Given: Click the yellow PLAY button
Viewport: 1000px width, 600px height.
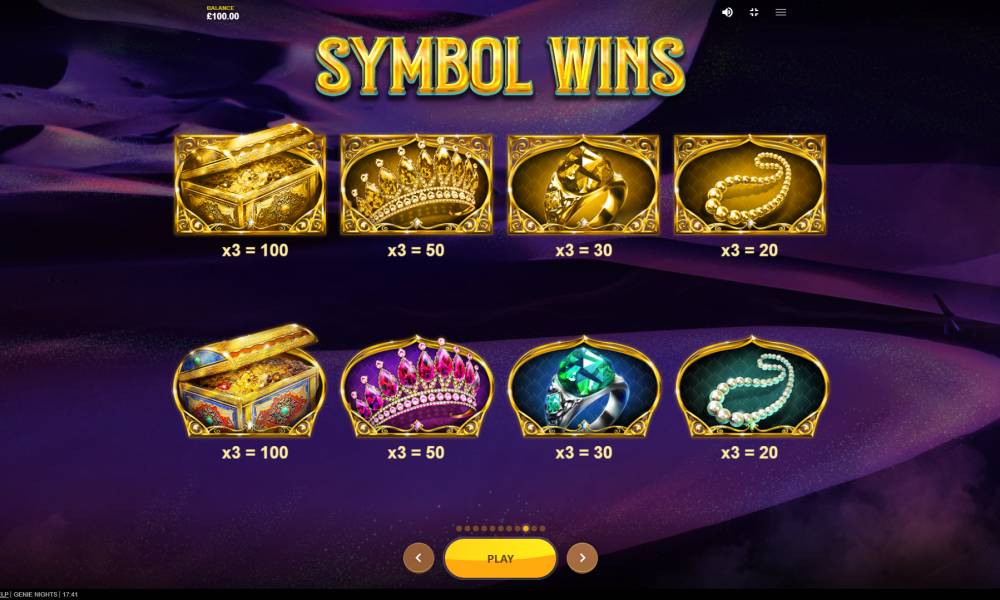Looking at the screenshot, I should (x=500, y=559).
